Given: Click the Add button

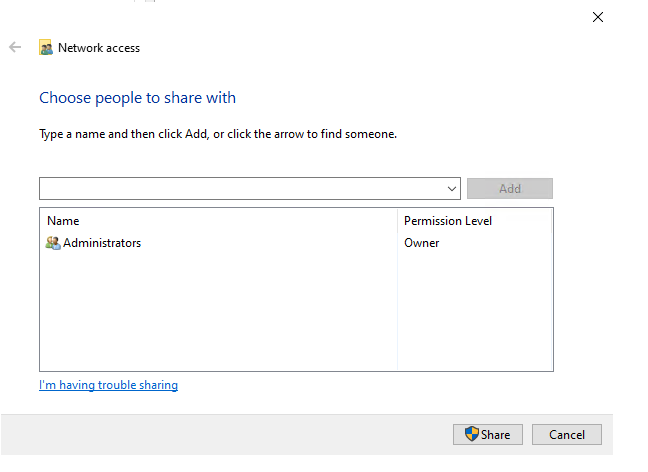Looking at the screenshot, I should click(510, 189).
